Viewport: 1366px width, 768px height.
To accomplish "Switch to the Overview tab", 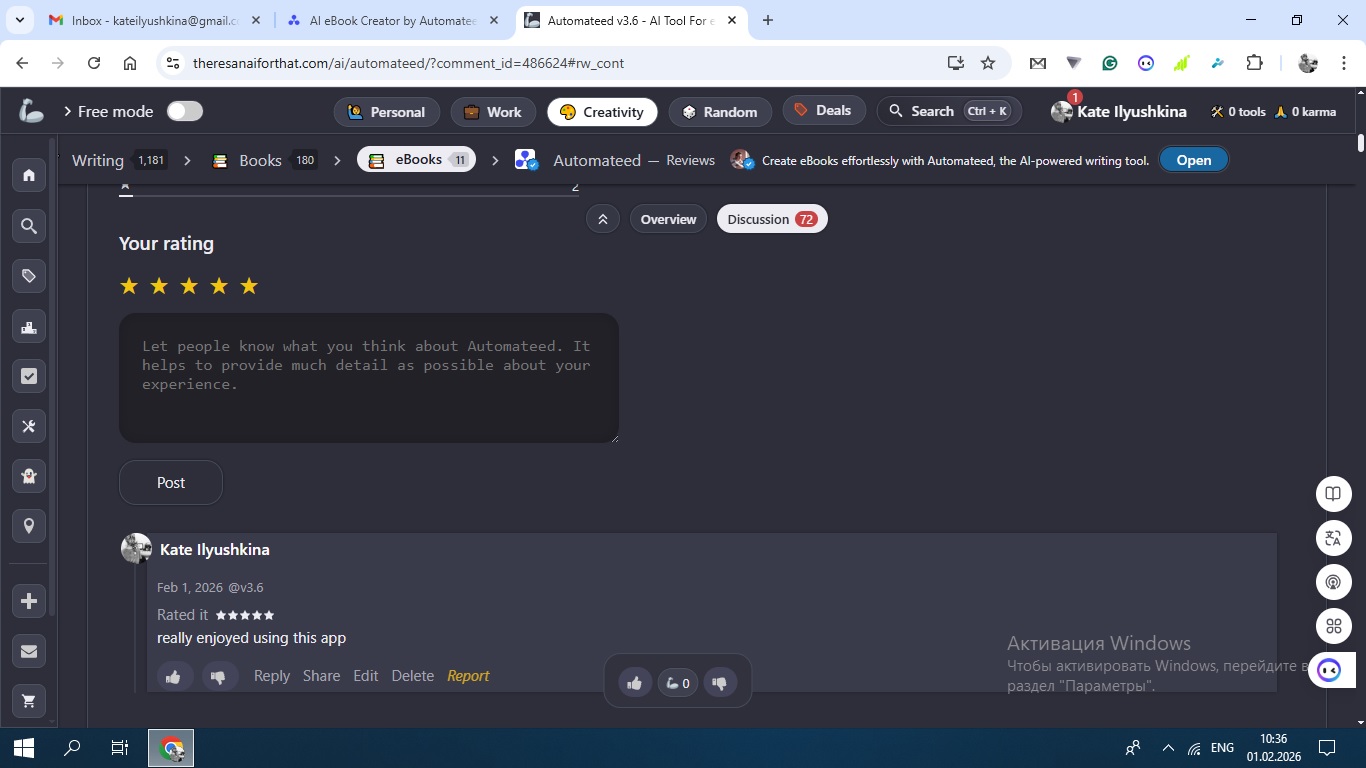I will [668, 219].
